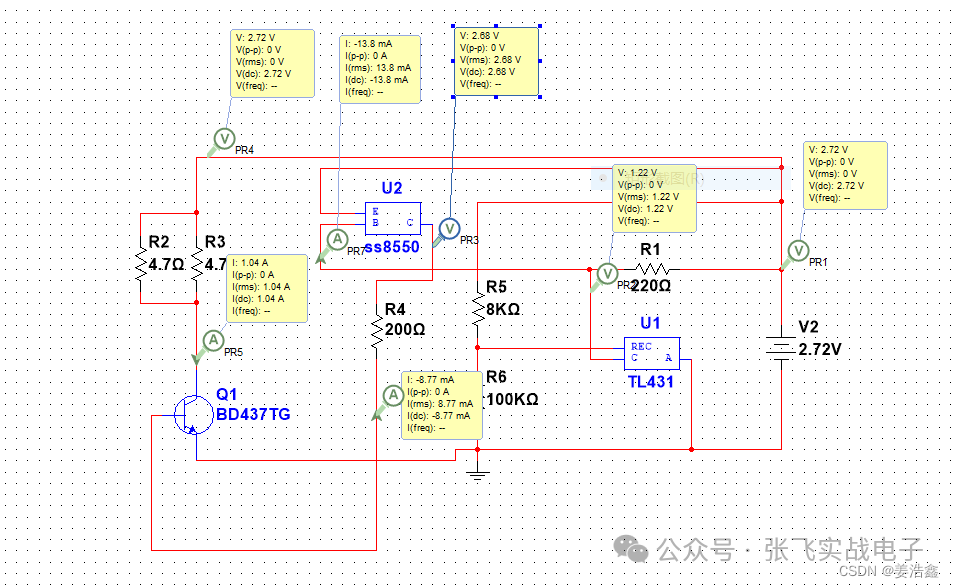The height and width of the screenshot is (588, 954).
Task: Select the Q1 BD437TG transistor symbol
Action: point(192,415)
